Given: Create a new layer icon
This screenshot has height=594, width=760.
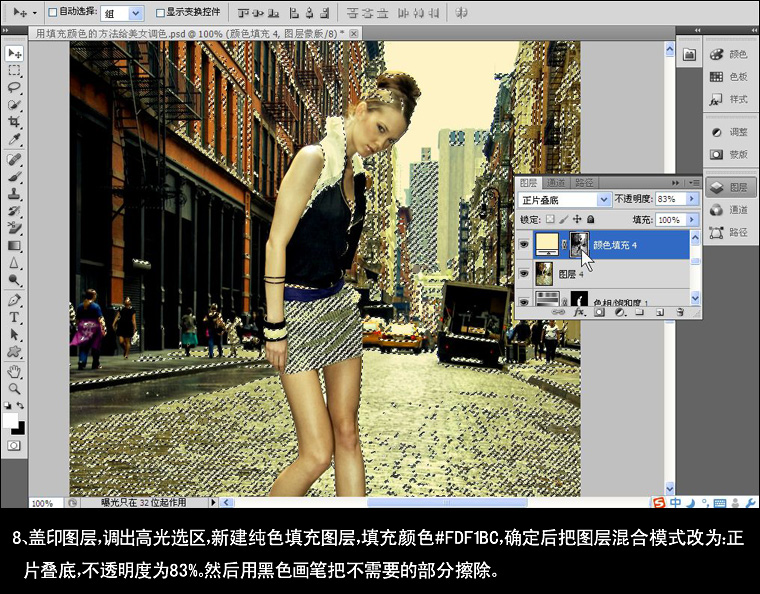Looking at the screenshot, I should (x=660, y=313).
